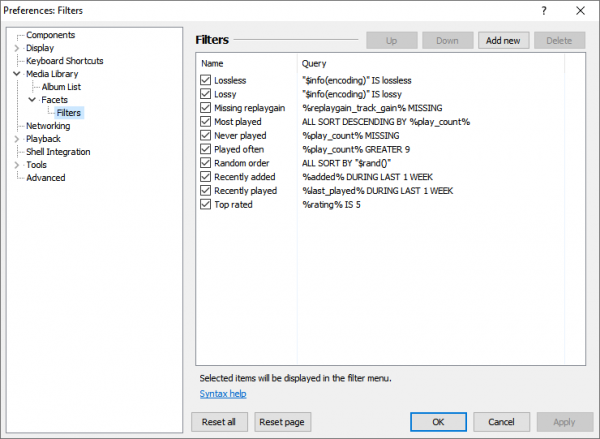Click the help question mark button
The height and width of the screenshot is (439, 600).
click(x=543, y=10)
